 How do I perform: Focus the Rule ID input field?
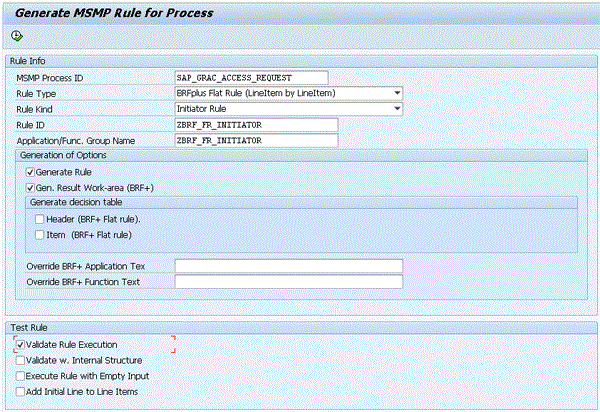[255, 125]
